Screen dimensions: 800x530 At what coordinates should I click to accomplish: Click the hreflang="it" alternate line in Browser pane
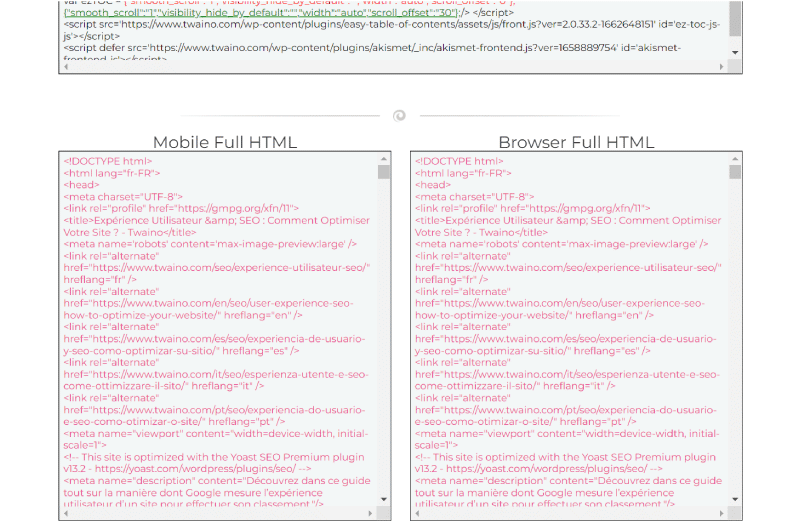pos(567,374)
